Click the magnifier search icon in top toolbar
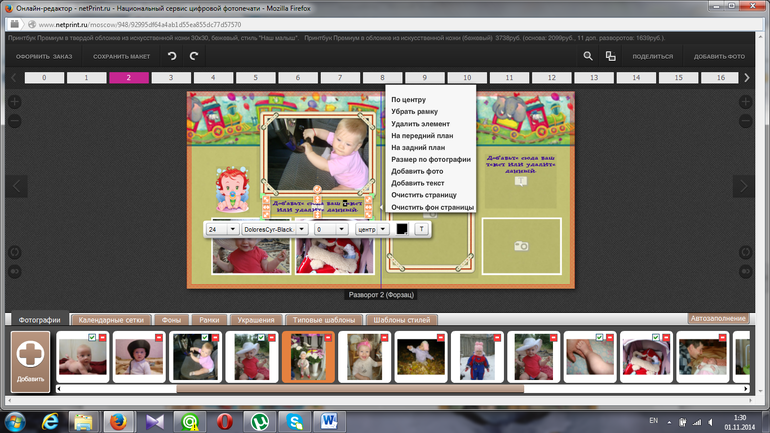The height and width of the screenshot is (433, 770). (588, 57)
